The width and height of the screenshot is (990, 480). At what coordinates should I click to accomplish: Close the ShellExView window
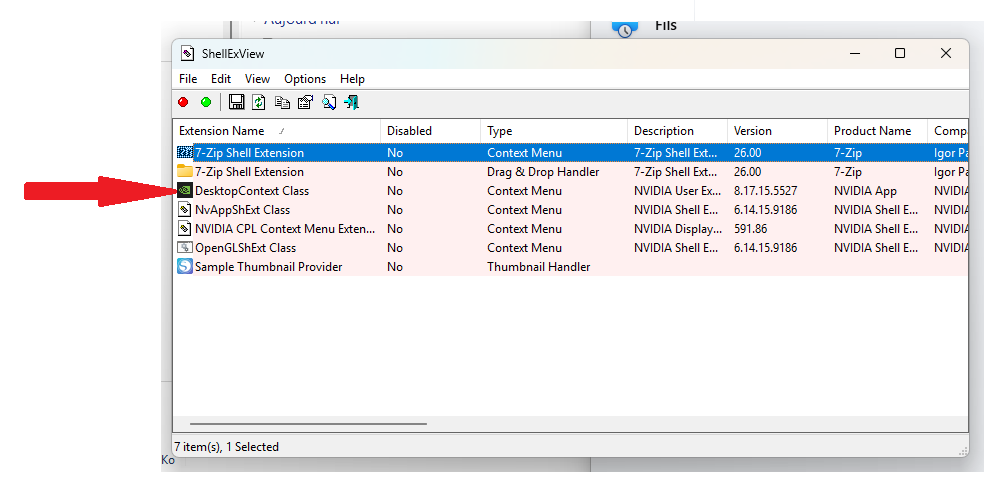946,54
